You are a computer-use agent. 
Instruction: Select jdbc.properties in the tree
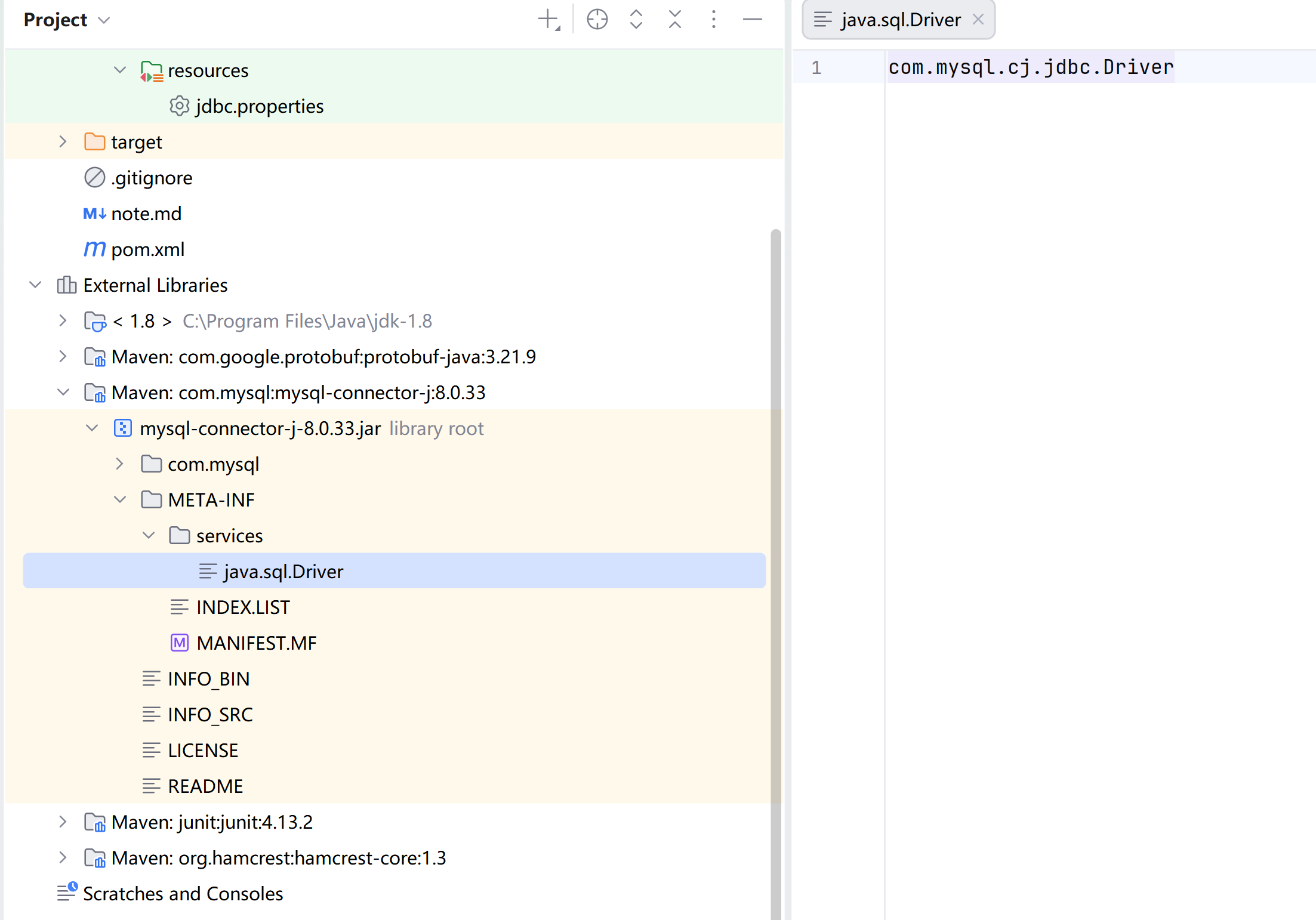(x=259, y=106)
